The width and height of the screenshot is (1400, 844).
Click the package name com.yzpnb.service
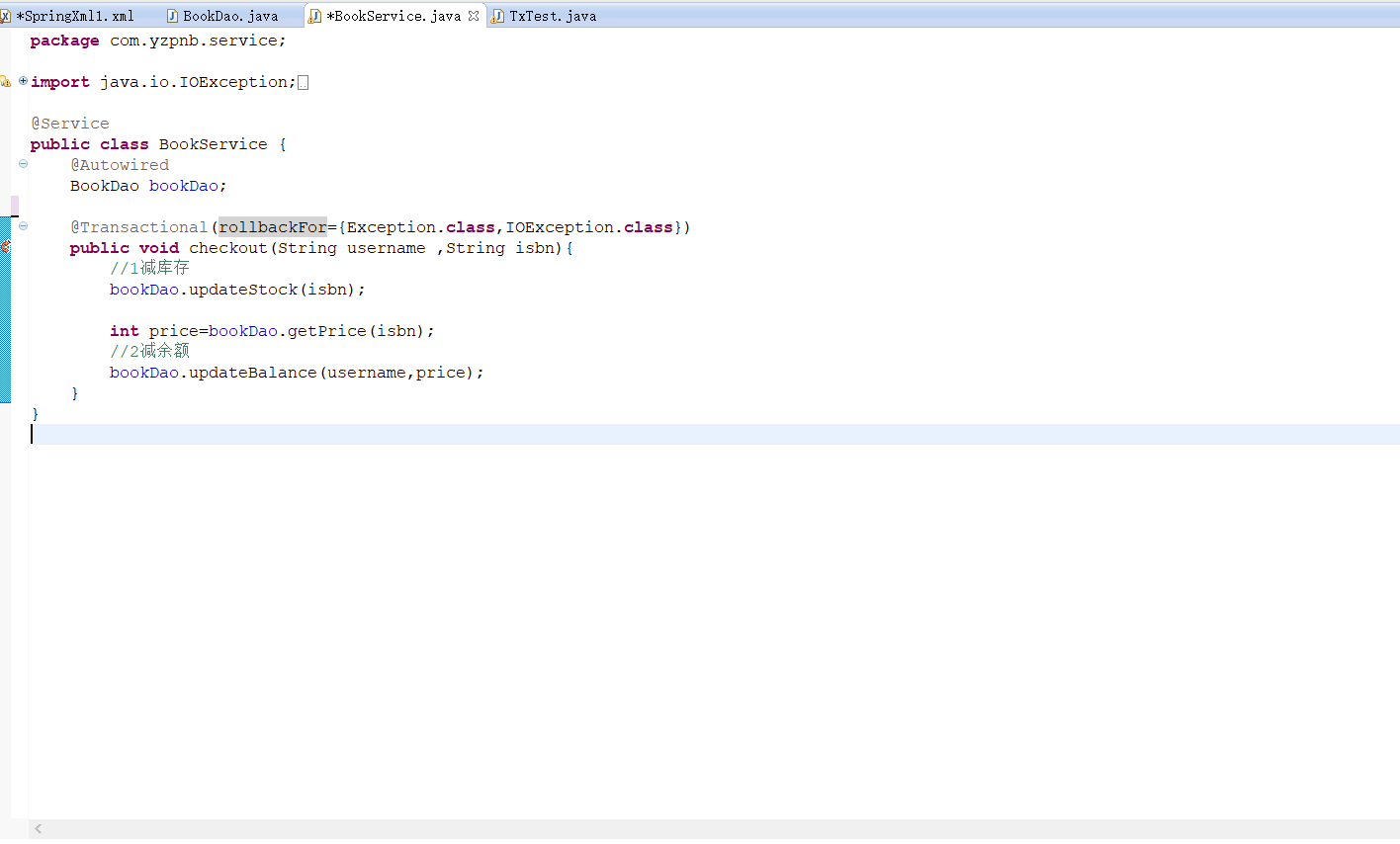click(194, 41)
